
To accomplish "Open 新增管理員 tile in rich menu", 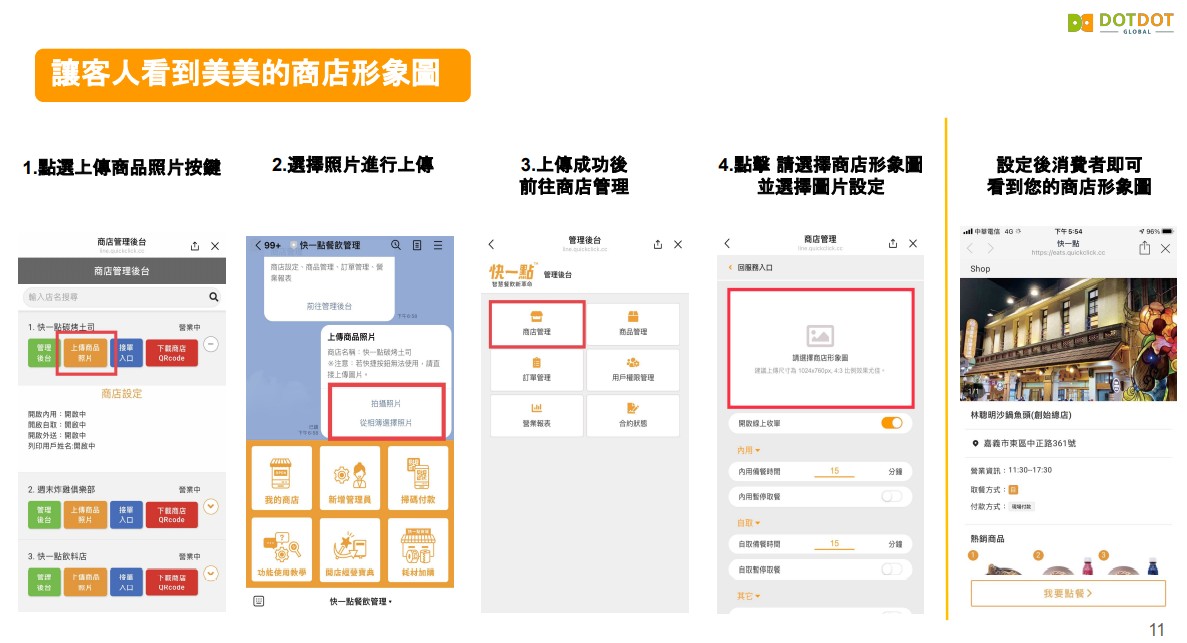I will 350,479.
